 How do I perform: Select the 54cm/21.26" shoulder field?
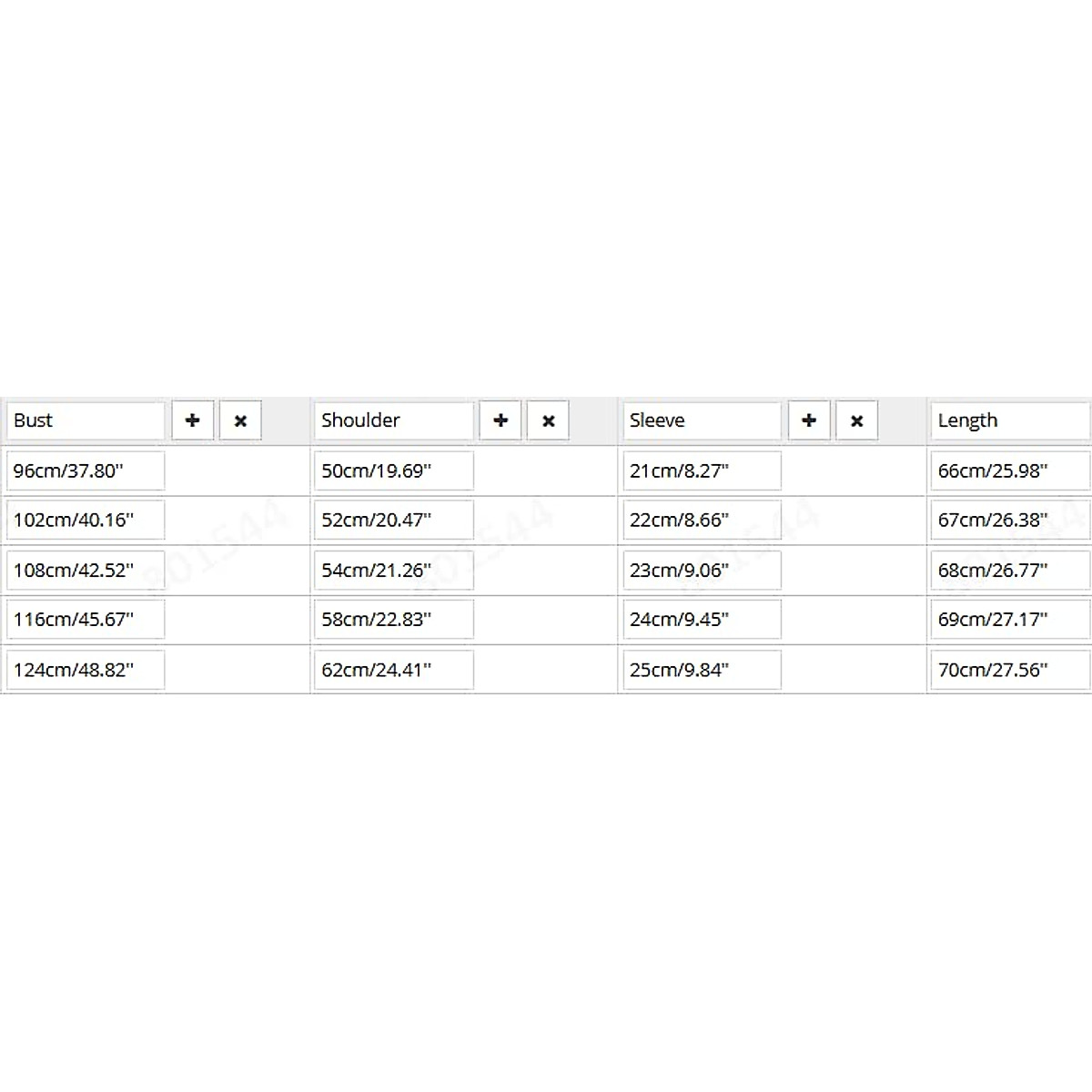pyautogui.click(x=393, y=570)
